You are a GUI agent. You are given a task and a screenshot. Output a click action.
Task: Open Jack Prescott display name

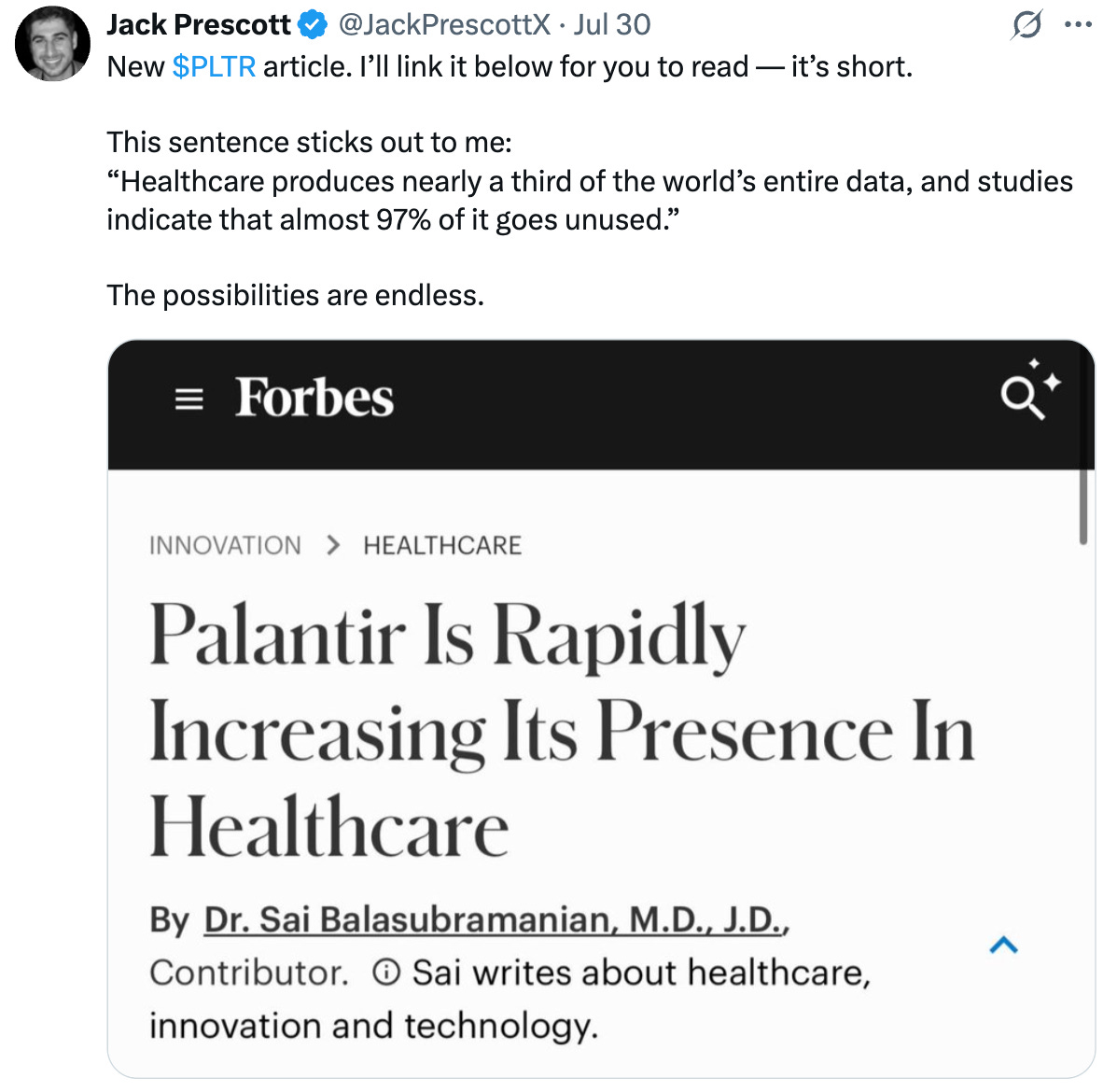pos(199,24)
